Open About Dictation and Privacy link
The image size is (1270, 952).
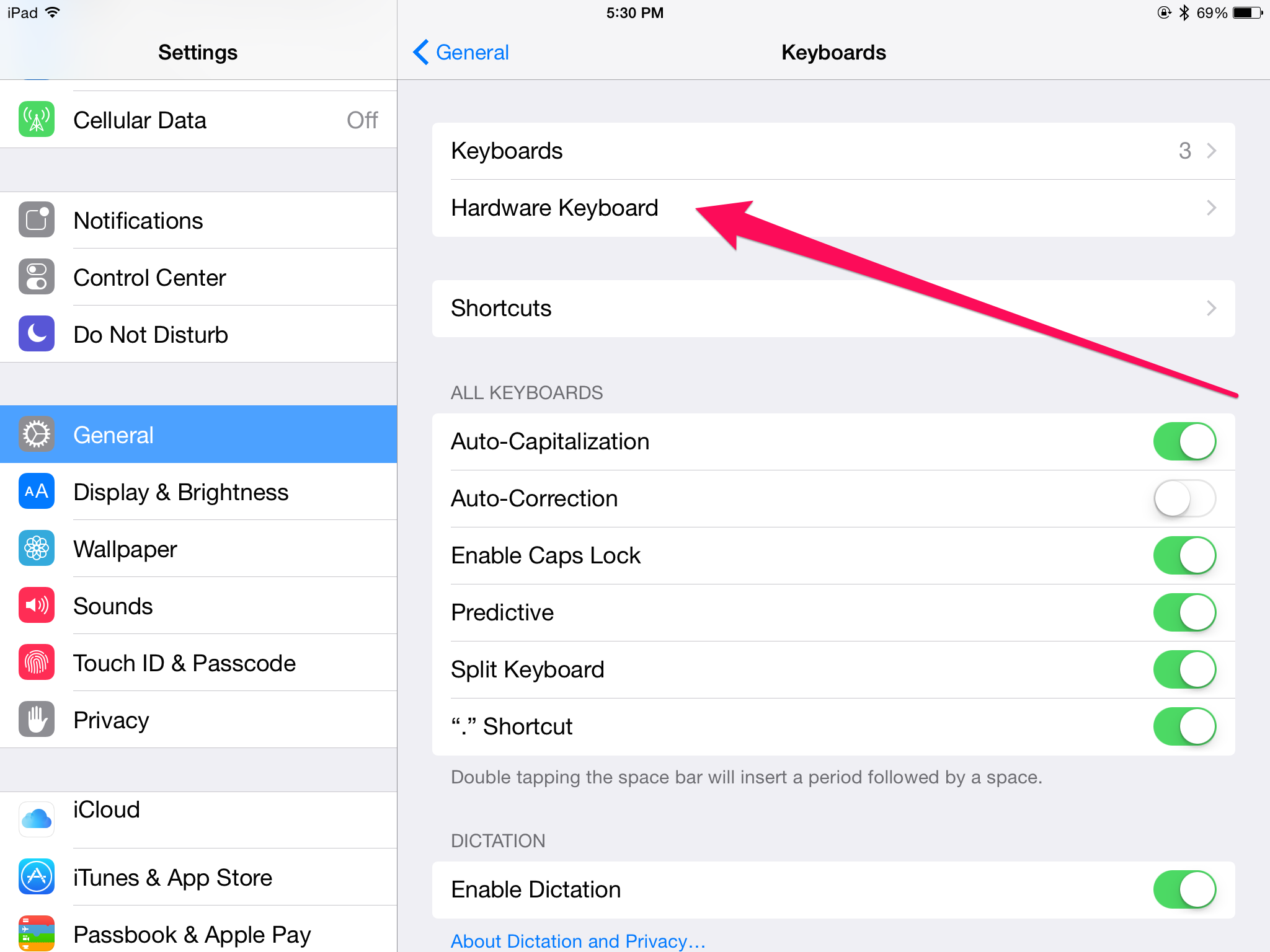click(x=578, y=941)
